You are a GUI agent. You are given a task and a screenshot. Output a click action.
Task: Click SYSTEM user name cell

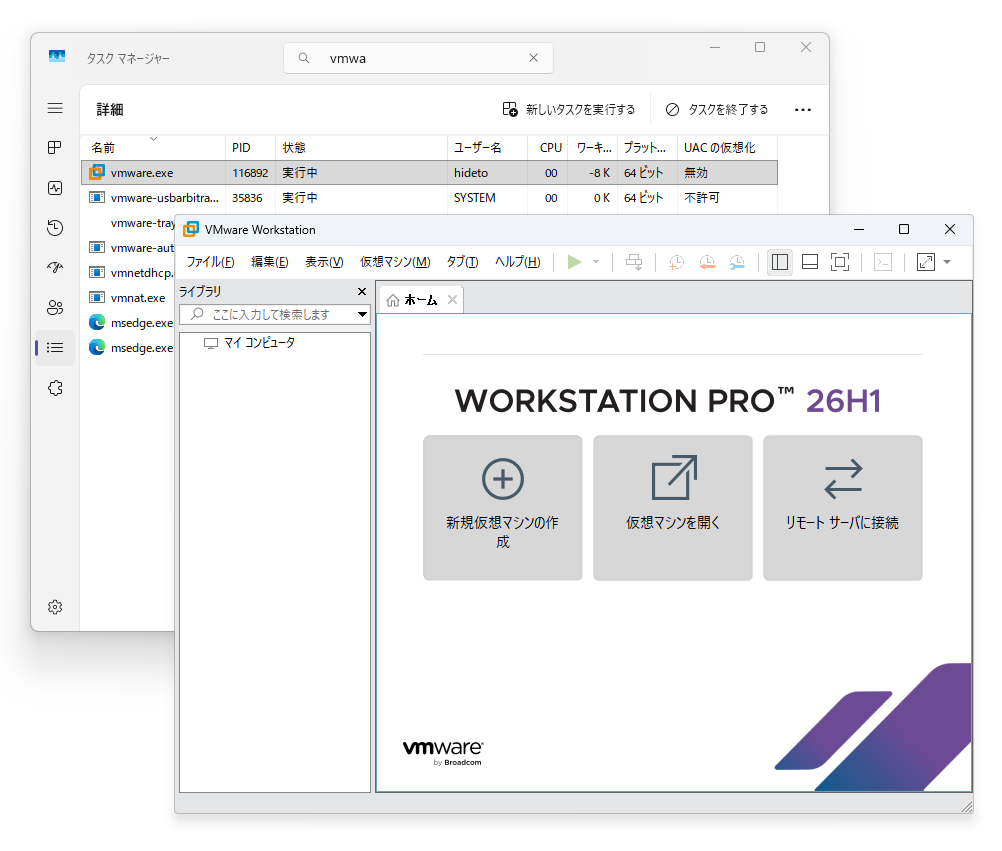475,198
